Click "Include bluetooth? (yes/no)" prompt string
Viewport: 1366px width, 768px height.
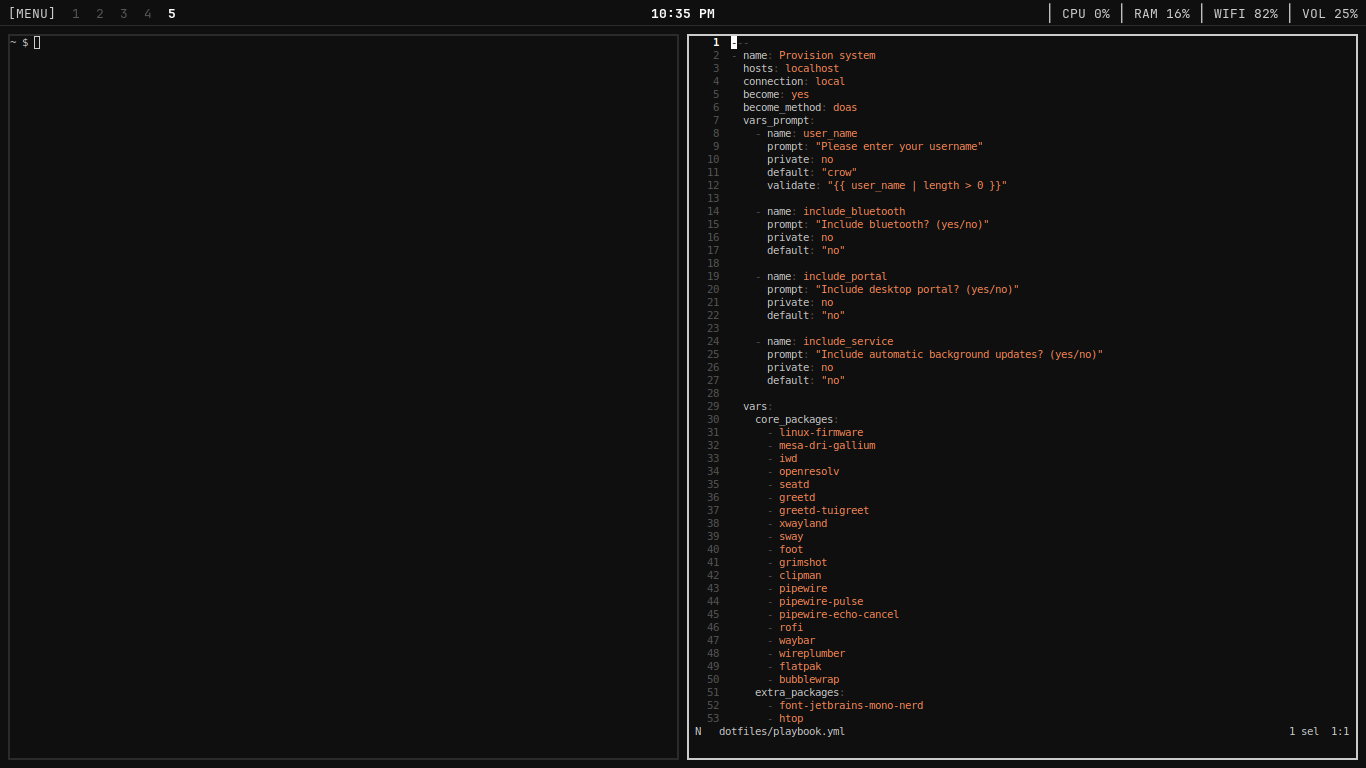902,225
